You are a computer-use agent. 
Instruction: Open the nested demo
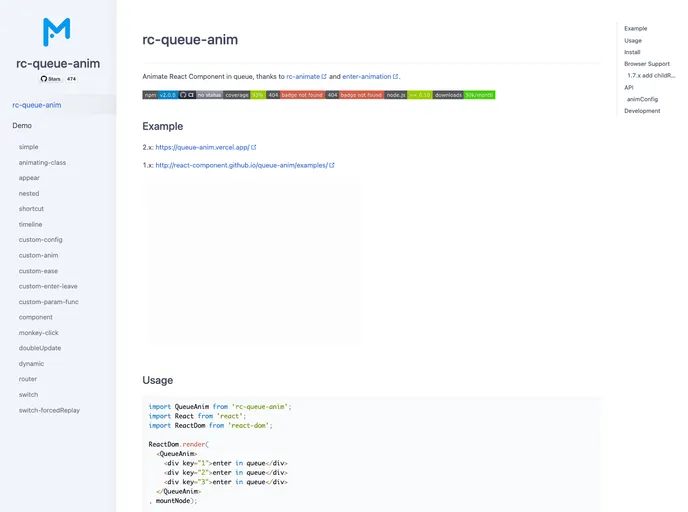pos(29,193)
